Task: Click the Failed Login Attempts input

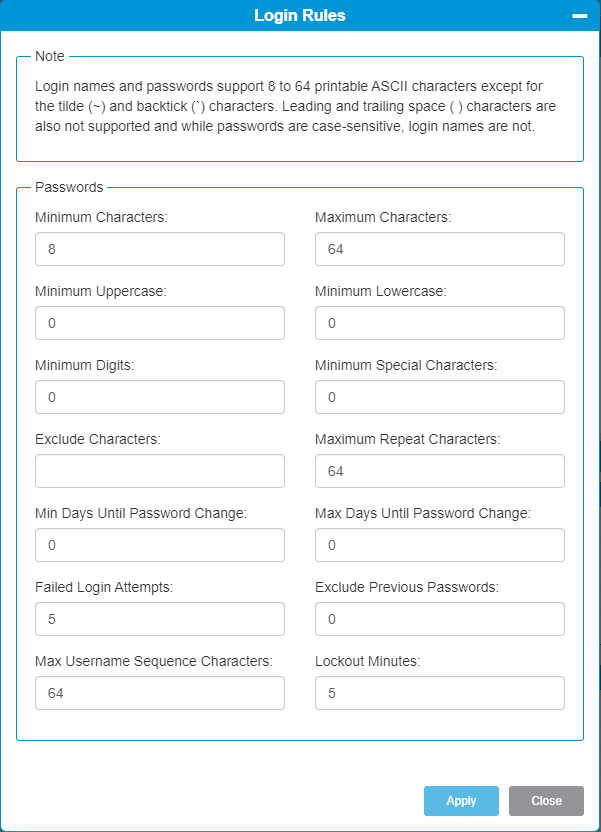Action: click(x=159, y=619)
